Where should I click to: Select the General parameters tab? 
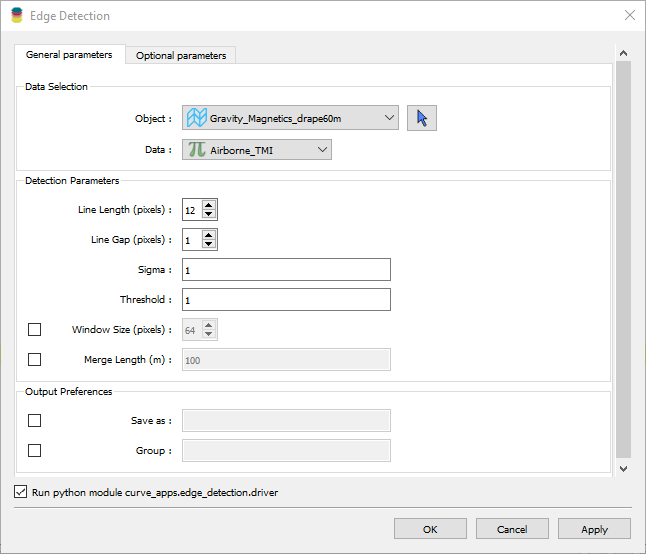[69, 55]
